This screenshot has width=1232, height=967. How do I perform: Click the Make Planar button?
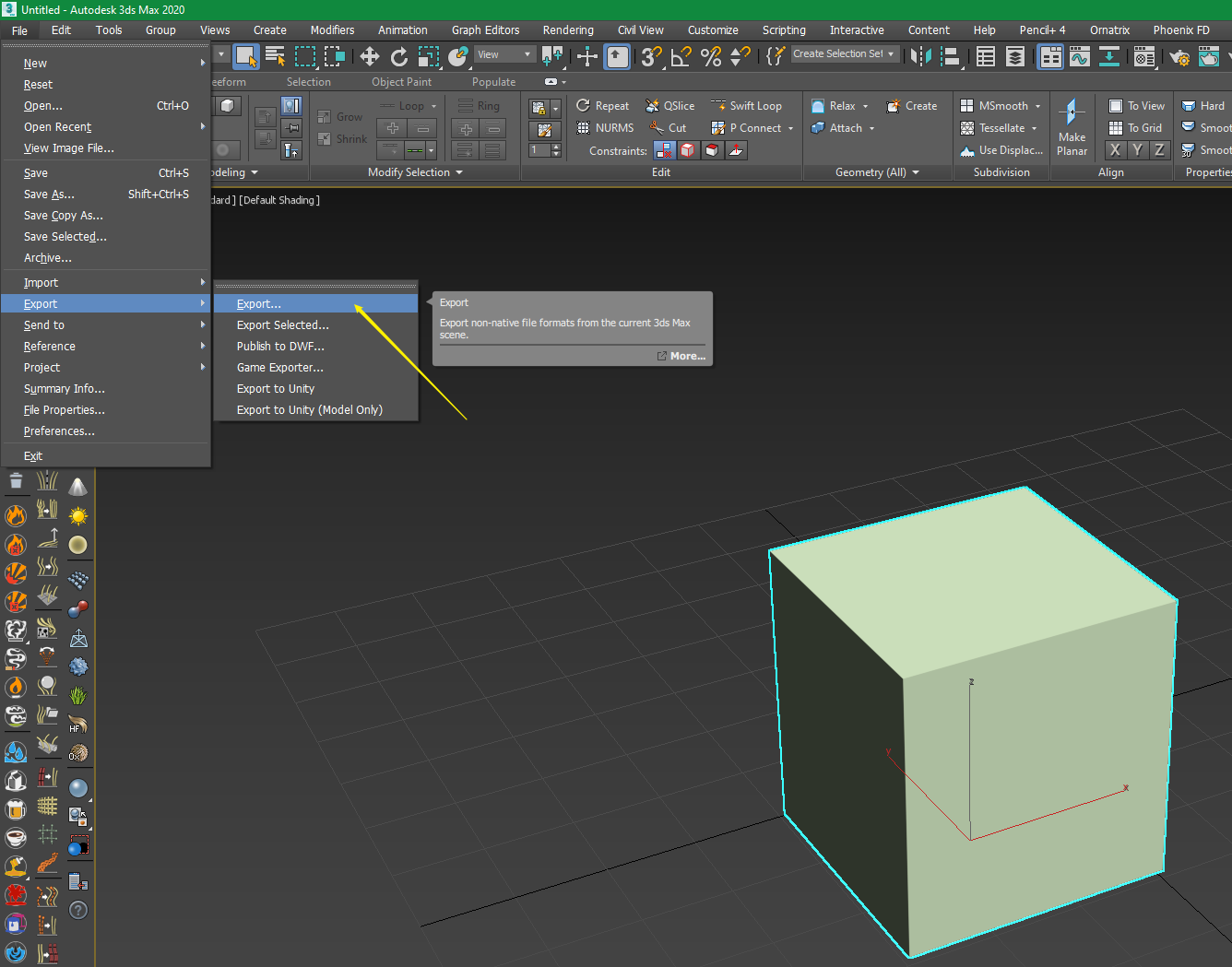[x=1072, y=127]
